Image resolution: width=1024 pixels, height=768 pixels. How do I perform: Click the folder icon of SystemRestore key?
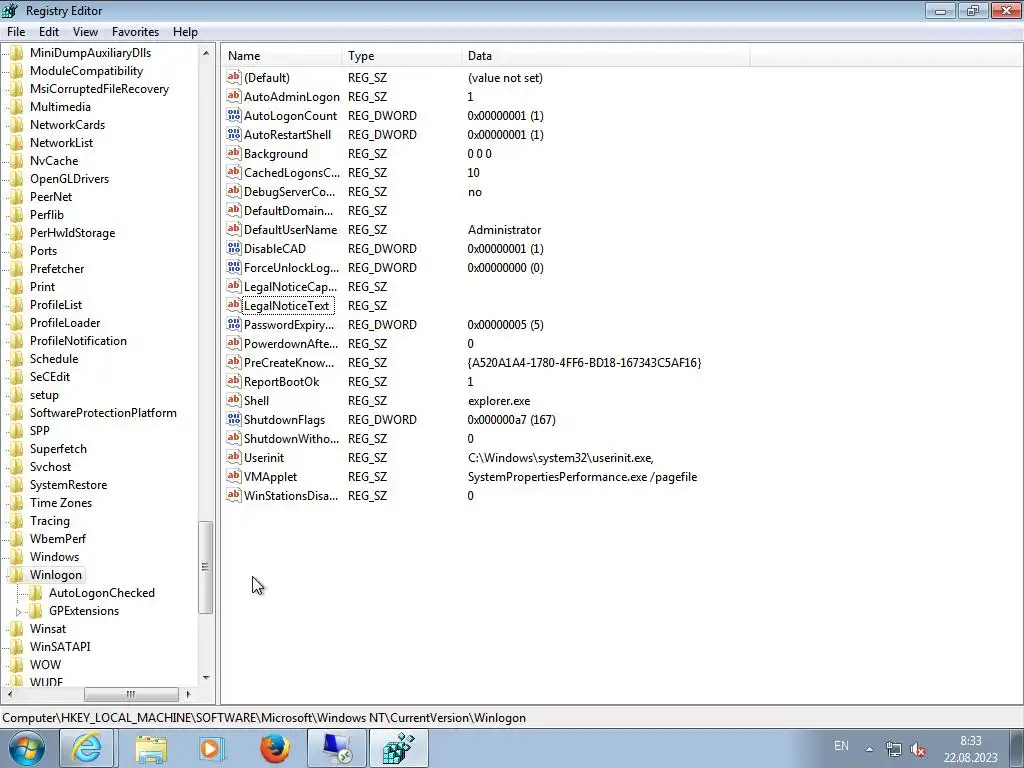(x=17, y=485)
